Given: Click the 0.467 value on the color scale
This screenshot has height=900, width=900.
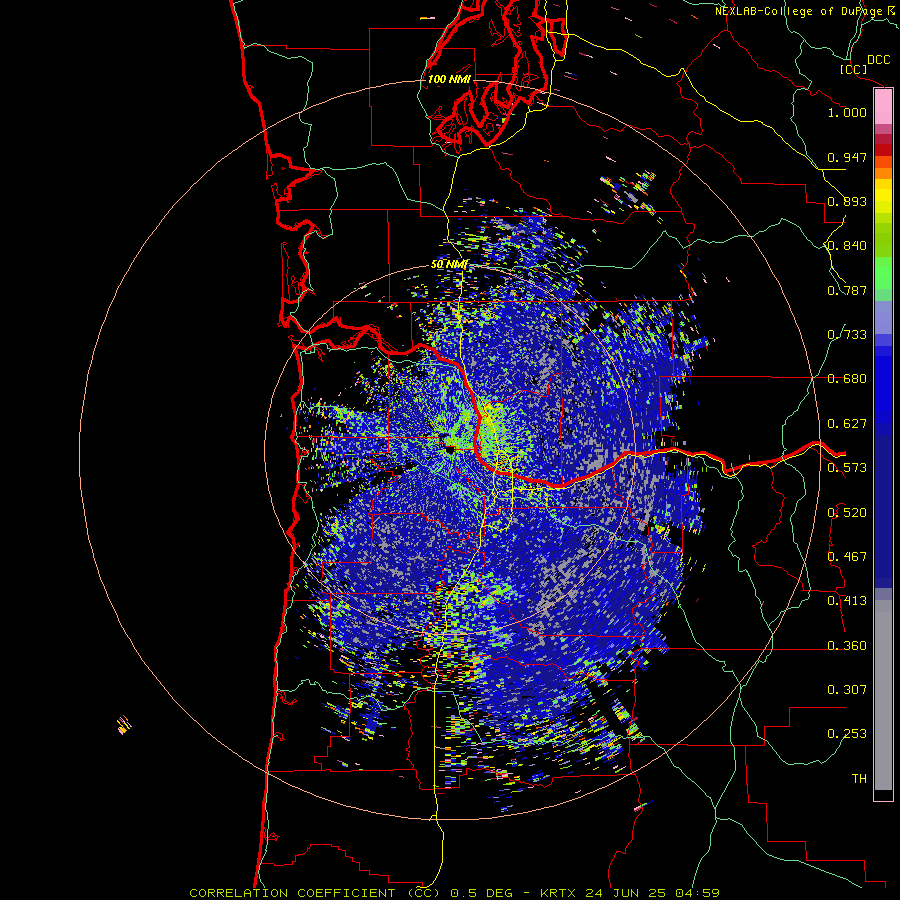Looking at the screenshot, I should click(847, 557).
